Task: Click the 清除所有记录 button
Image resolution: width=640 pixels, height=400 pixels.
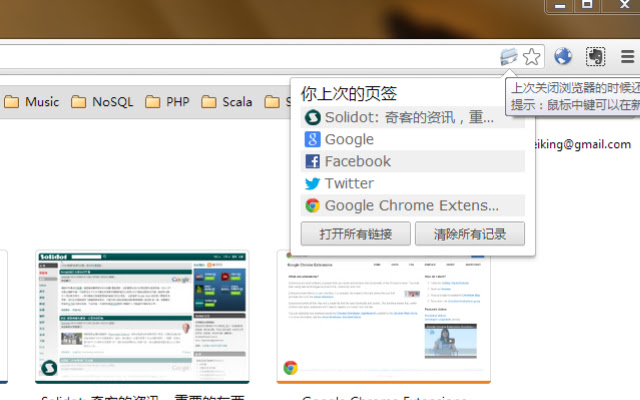Action: (x=470, y=234)
